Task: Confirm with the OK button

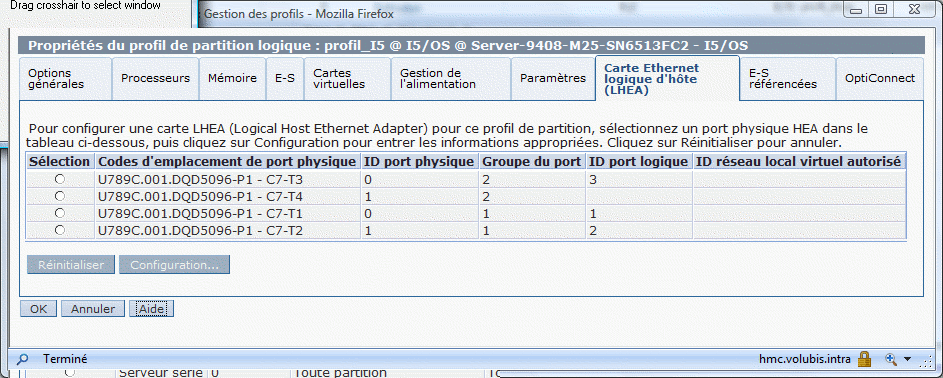Action: pos(38,308)
